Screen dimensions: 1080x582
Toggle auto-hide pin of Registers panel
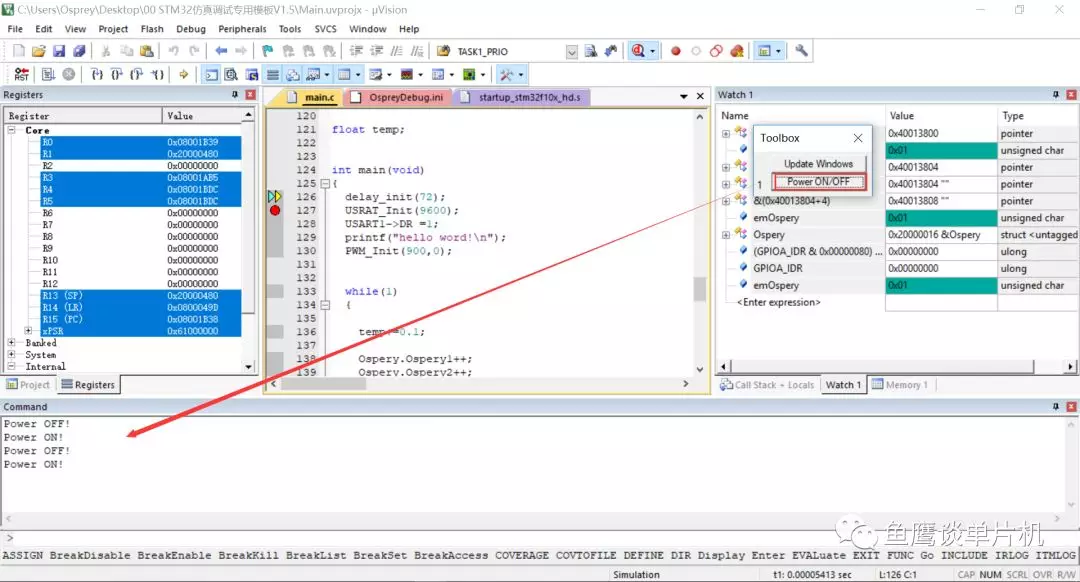click(x=235, y=95)
